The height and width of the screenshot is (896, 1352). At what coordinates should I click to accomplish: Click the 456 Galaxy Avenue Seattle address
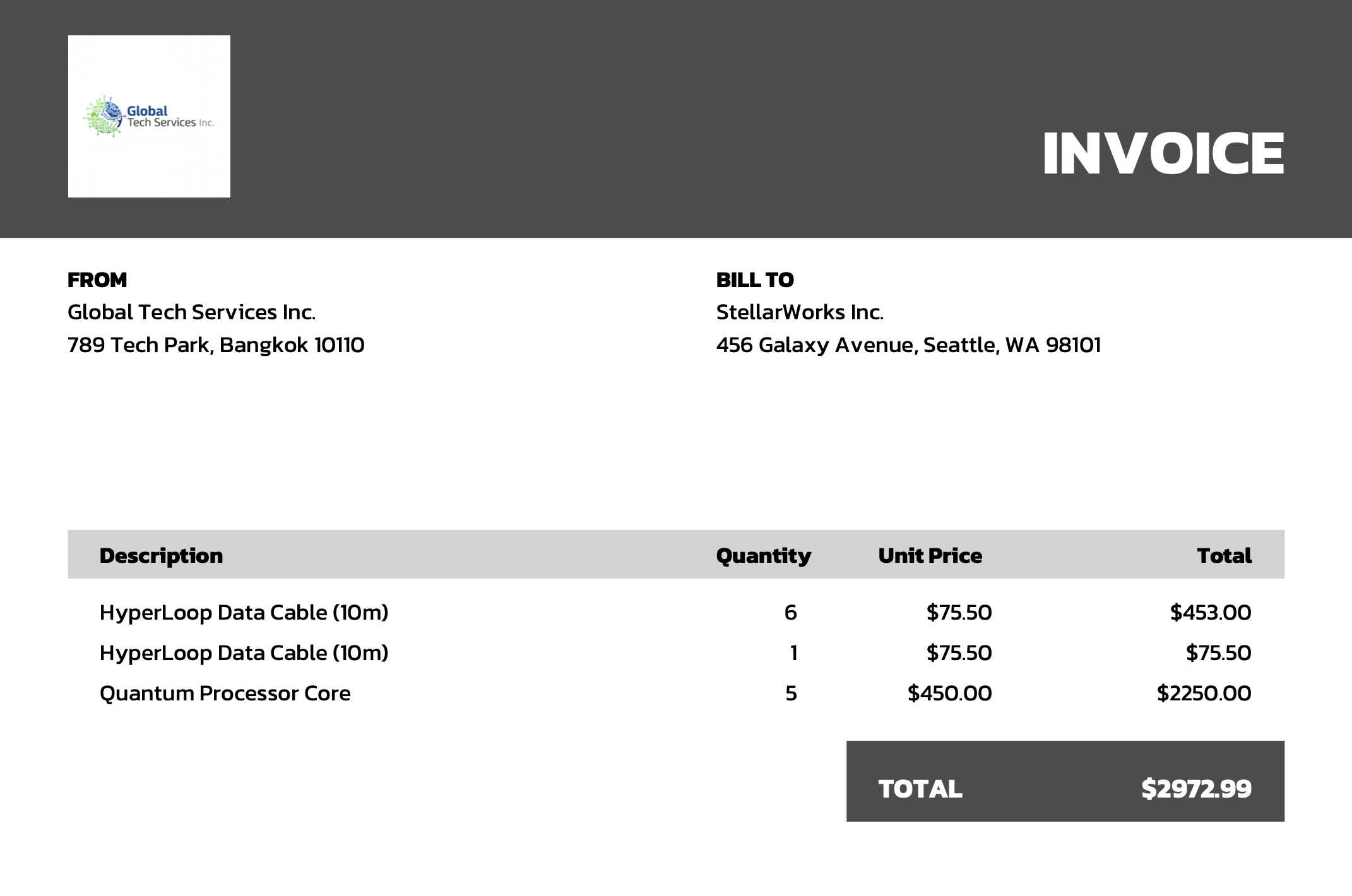pos(908,345)
